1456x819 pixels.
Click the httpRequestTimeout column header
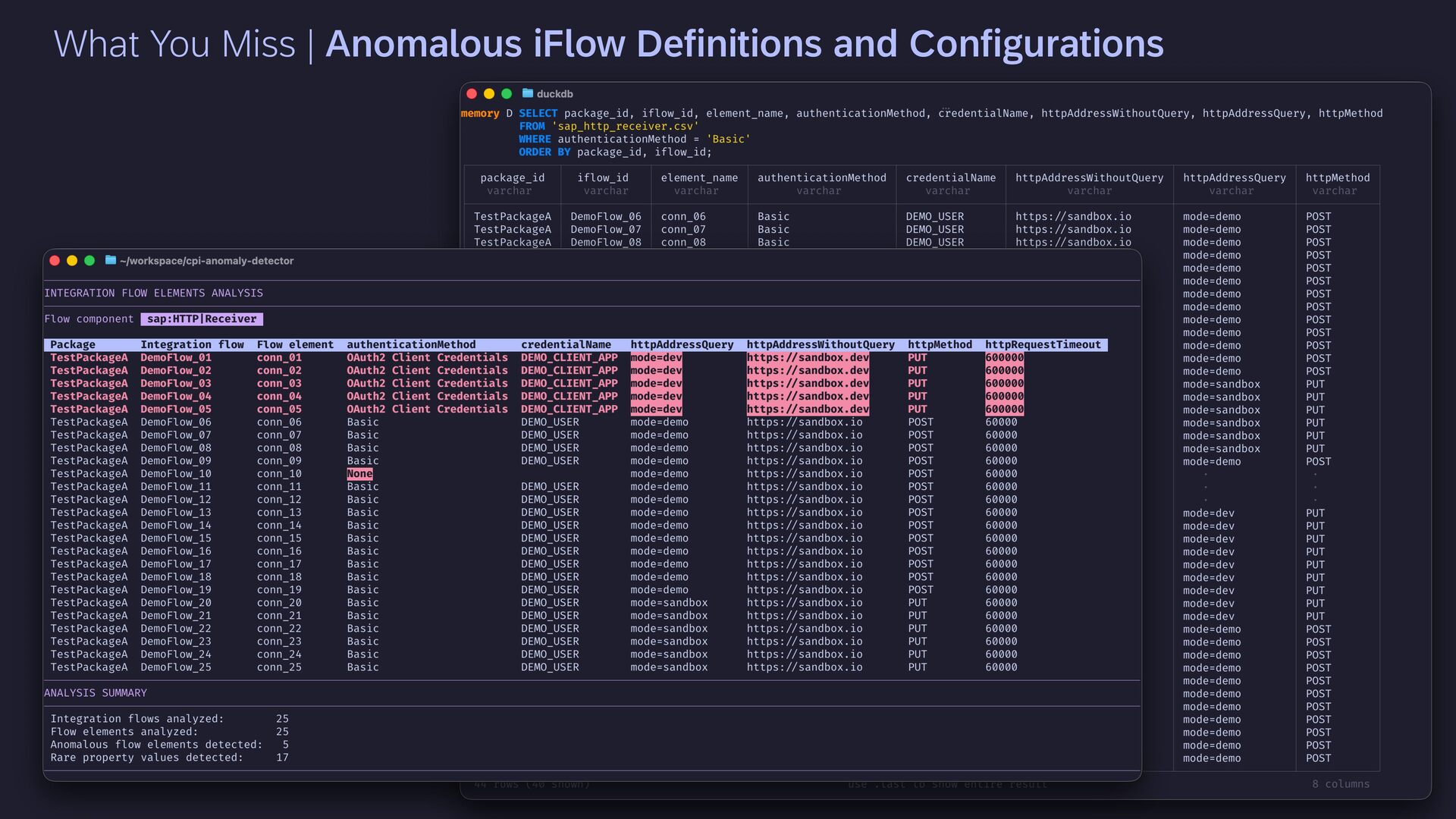pos(1043,345)
